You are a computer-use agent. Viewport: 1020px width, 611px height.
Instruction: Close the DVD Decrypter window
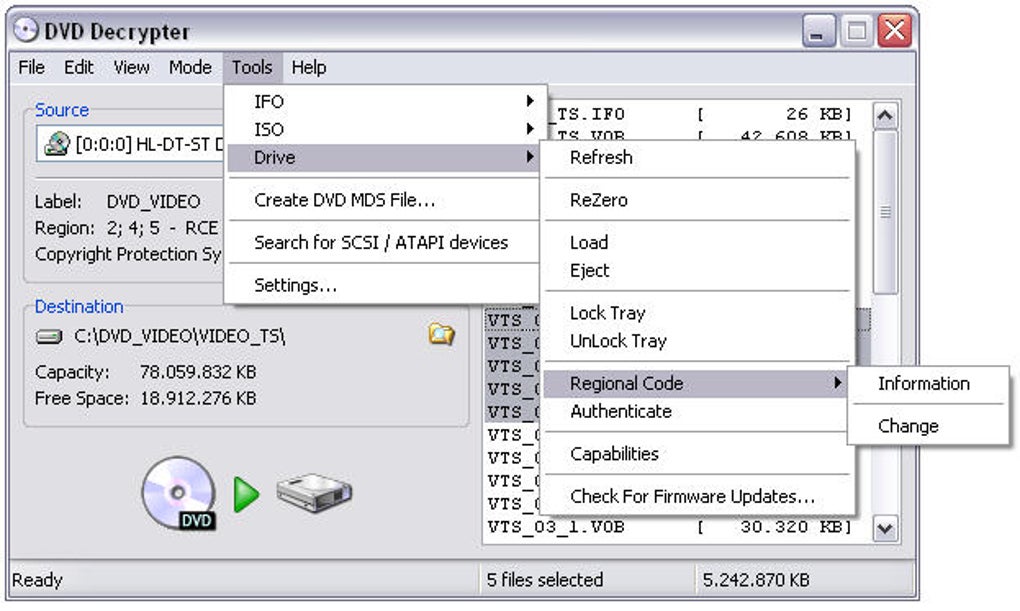coord(894,31)
